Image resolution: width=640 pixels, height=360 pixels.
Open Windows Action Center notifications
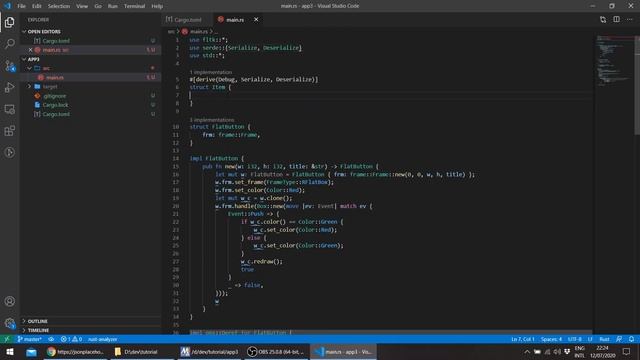[627, 352]
